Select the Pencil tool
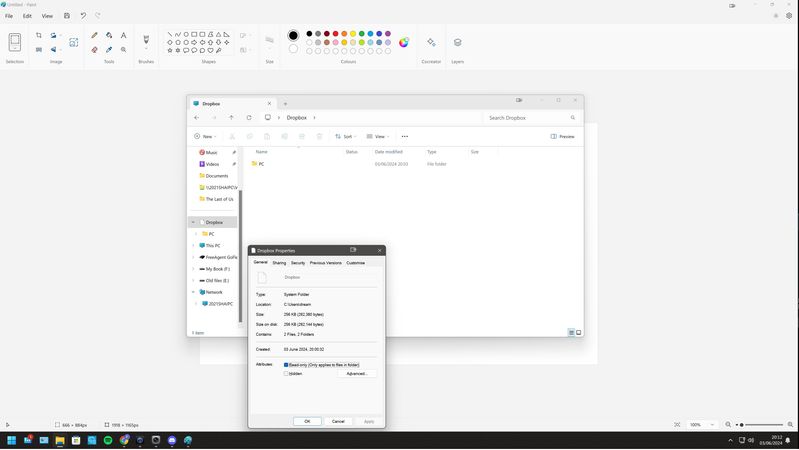This screenshot has width=799, height=450. point(94,35)
